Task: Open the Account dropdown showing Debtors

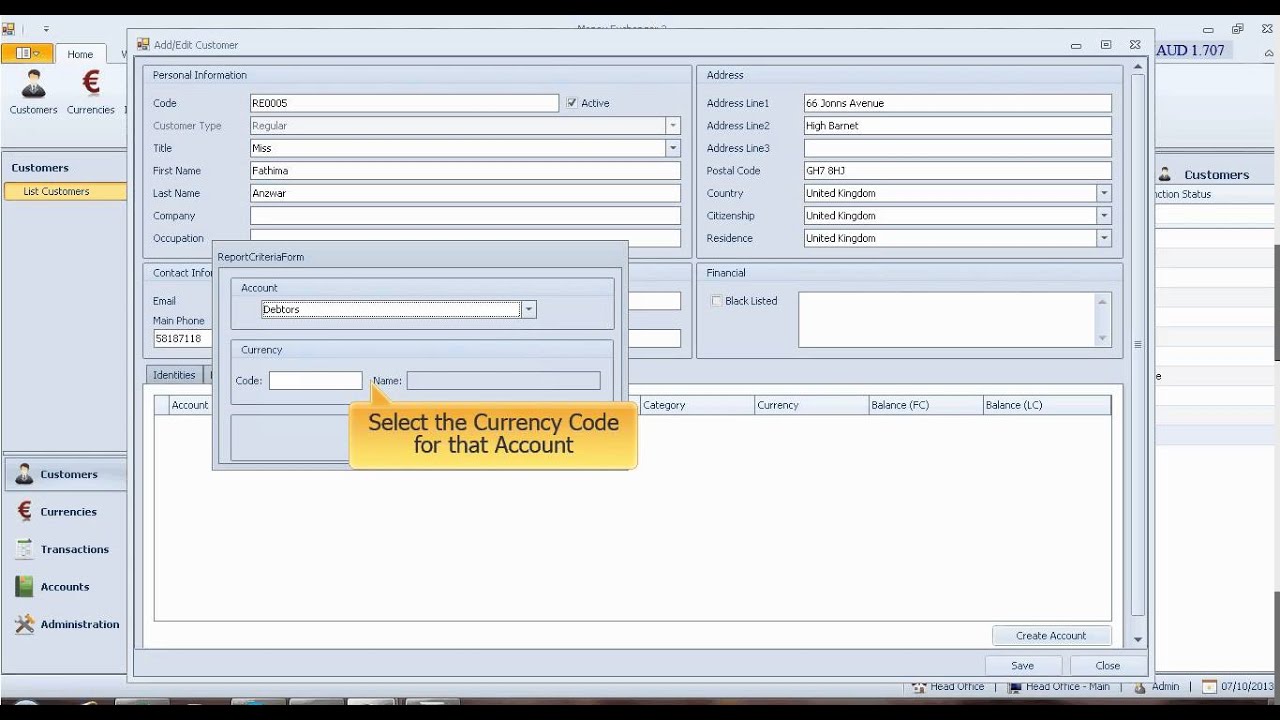Action: 529,310
